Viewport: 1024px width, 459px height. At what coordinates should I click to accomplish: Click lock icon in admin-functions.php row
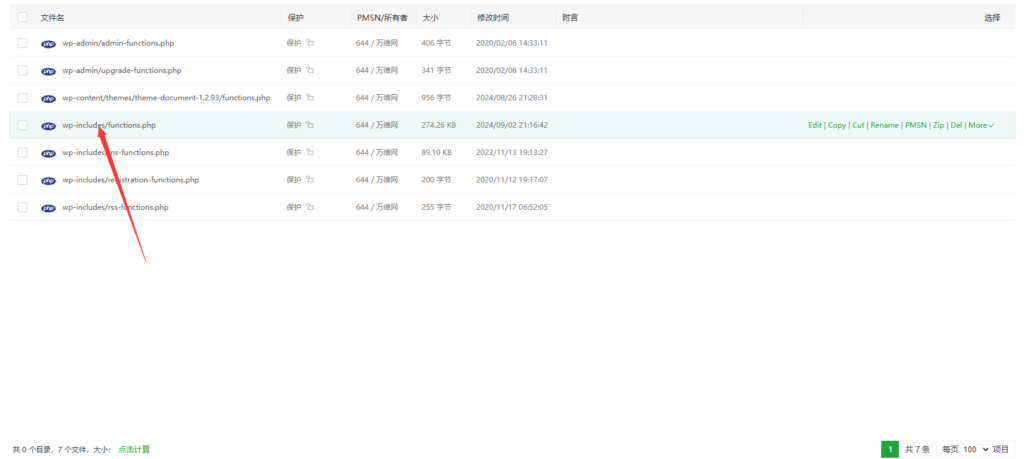[310, 43]
